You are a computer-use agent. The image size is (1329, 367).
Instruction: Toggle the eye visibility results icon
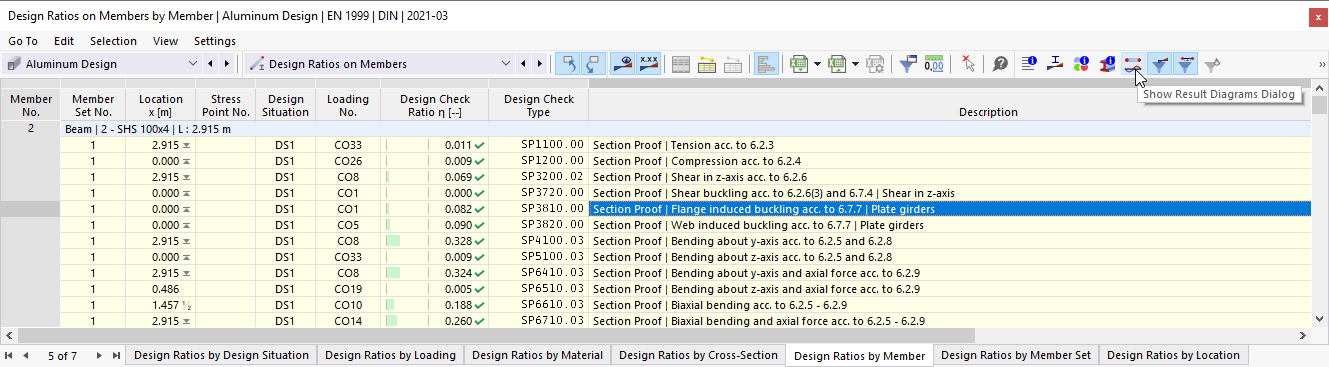(623, 64)
